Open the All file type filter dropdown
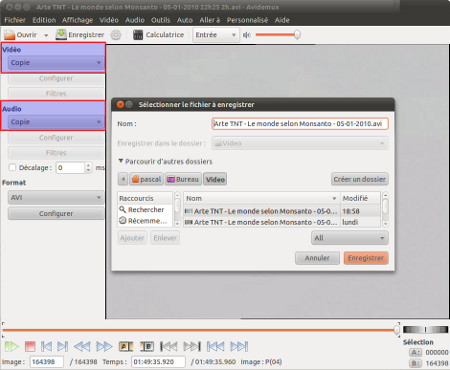This screenshot has width=450, height=370. [x=350, y=238]
